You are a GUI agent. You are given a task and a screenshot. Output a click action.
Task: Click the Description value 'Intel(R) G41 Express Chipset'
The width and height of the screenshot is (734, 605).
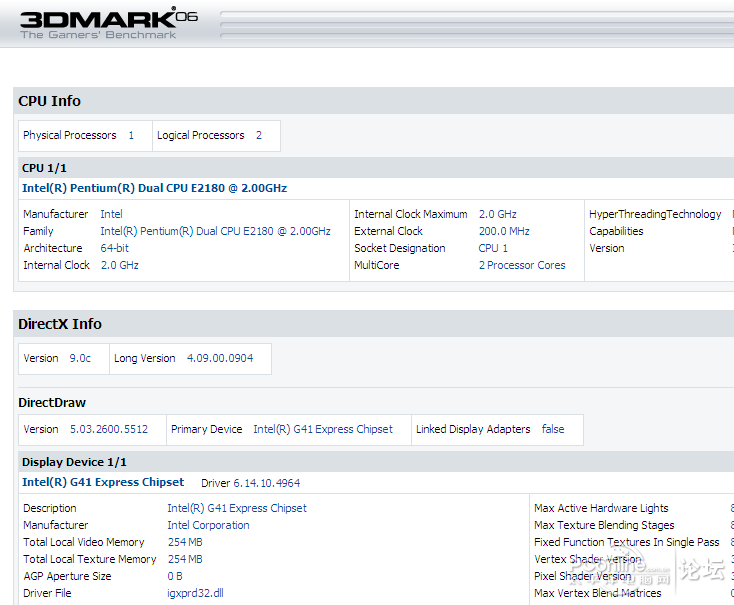coord(237,509)
